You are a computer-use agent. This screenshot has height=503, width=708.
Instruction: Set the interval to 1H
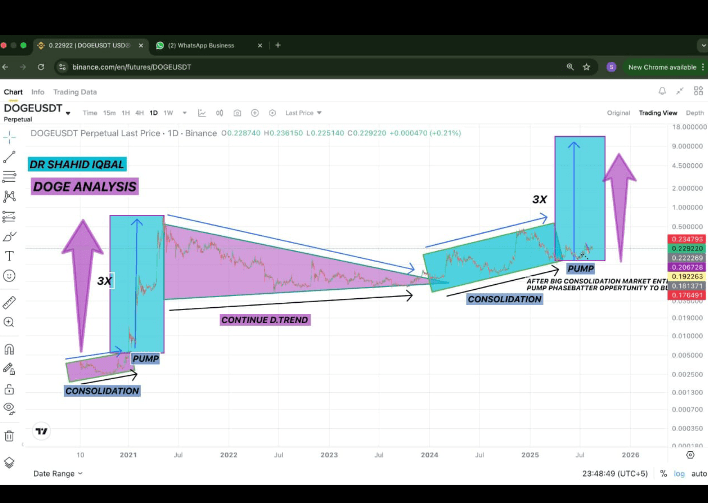point(126,113)
